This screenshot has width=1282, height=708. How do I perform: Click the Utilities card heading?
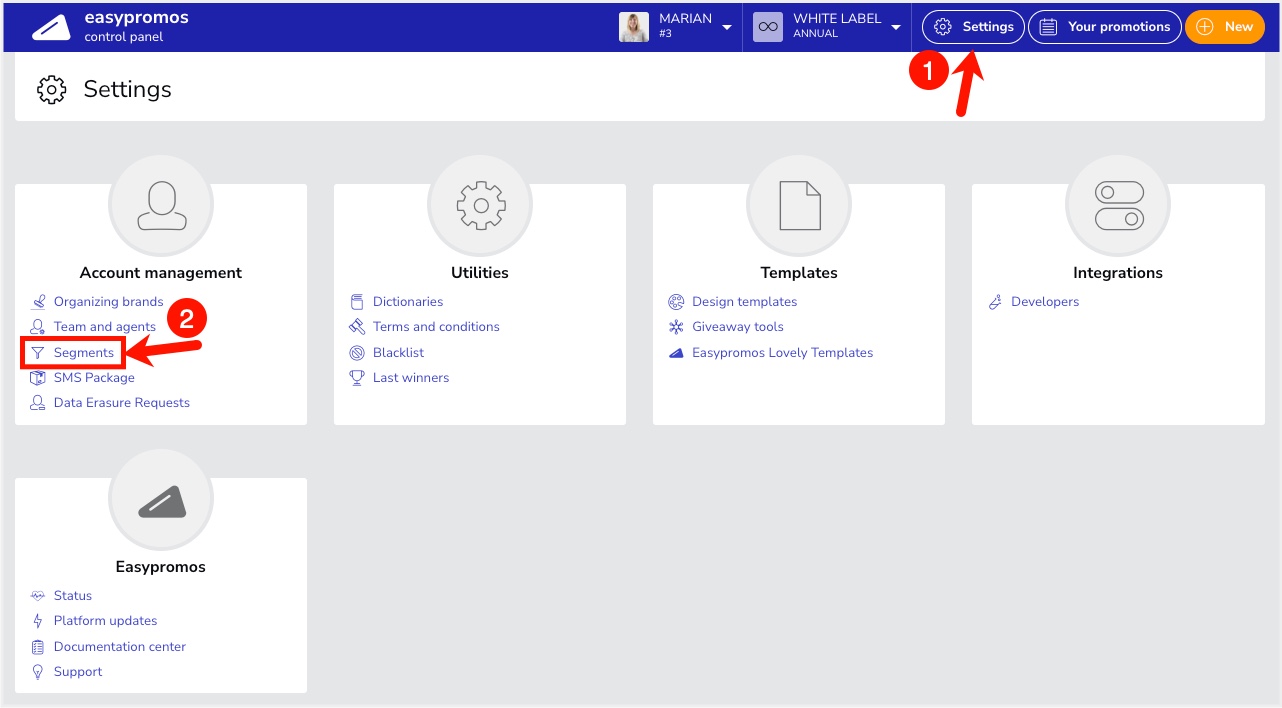(480, 272)
